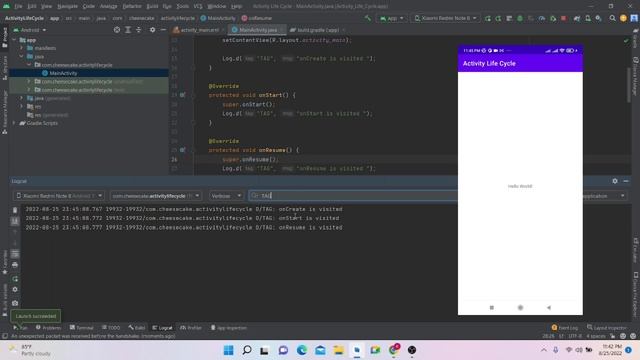Viewport: 640px width, 360px height.
Task: Hide the Logcat panel with minus icon
Action: [x=626, y=181]
